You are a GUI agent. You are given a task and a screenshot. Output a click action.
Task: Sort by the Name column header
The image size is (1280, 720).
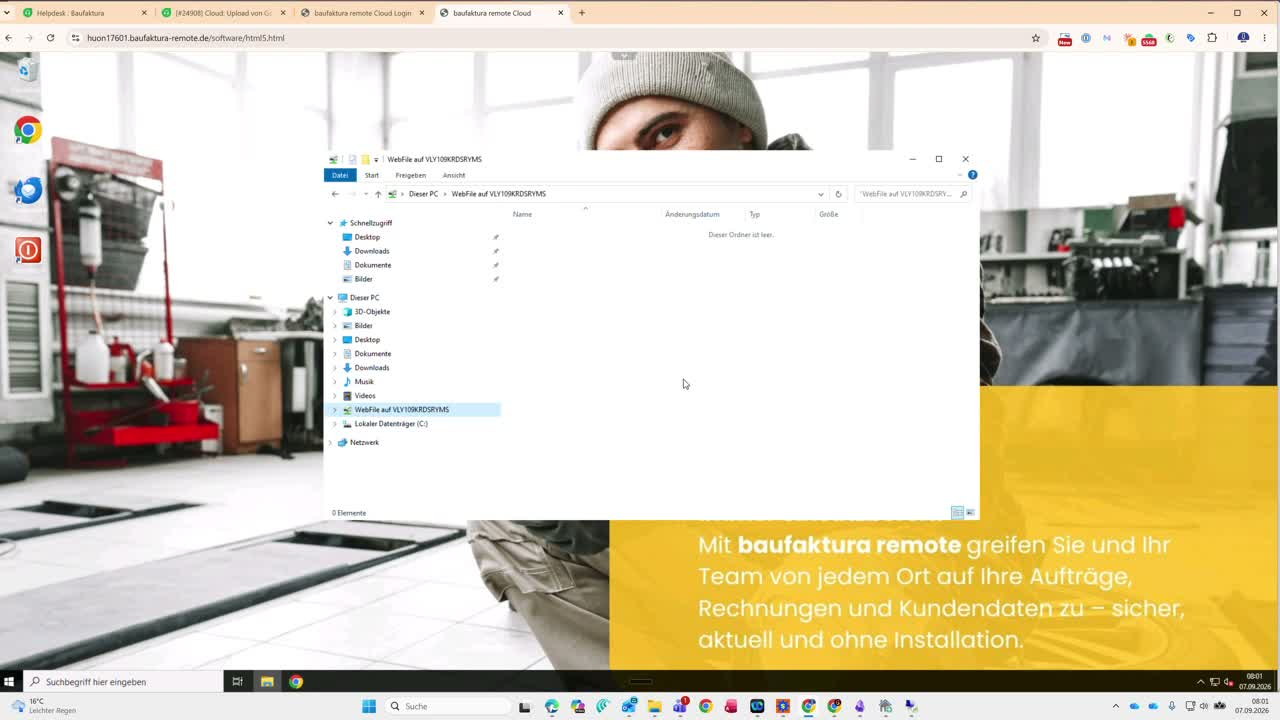[x=522, y=214]
